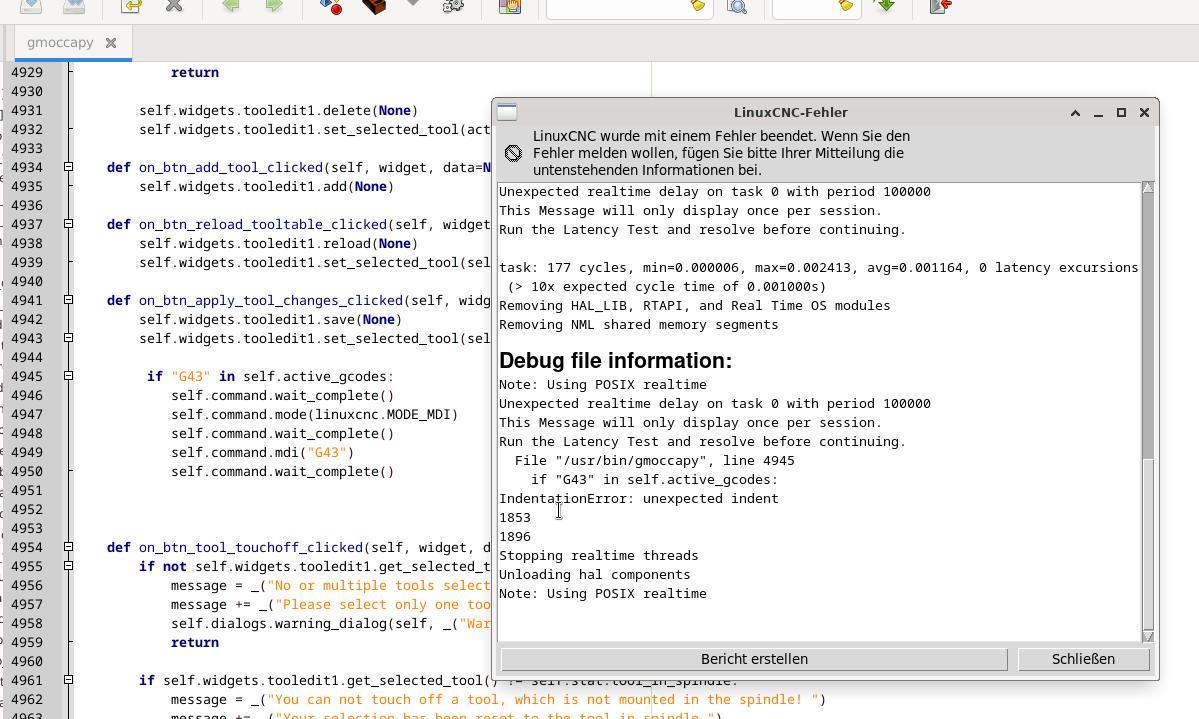Click the scroll-up arrow in error dialog
Viewport: 1199px width, 719px height.
(x=1148, y=187)
